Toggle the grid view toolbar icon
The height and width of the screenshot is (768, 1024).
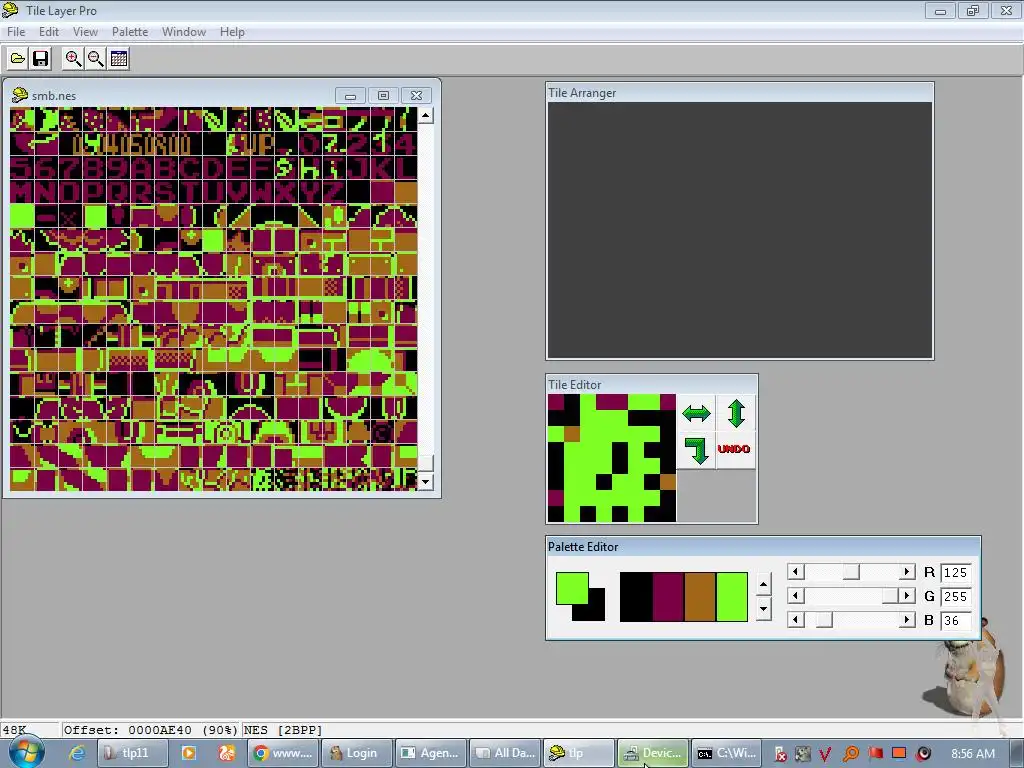(x=119, y=59)
